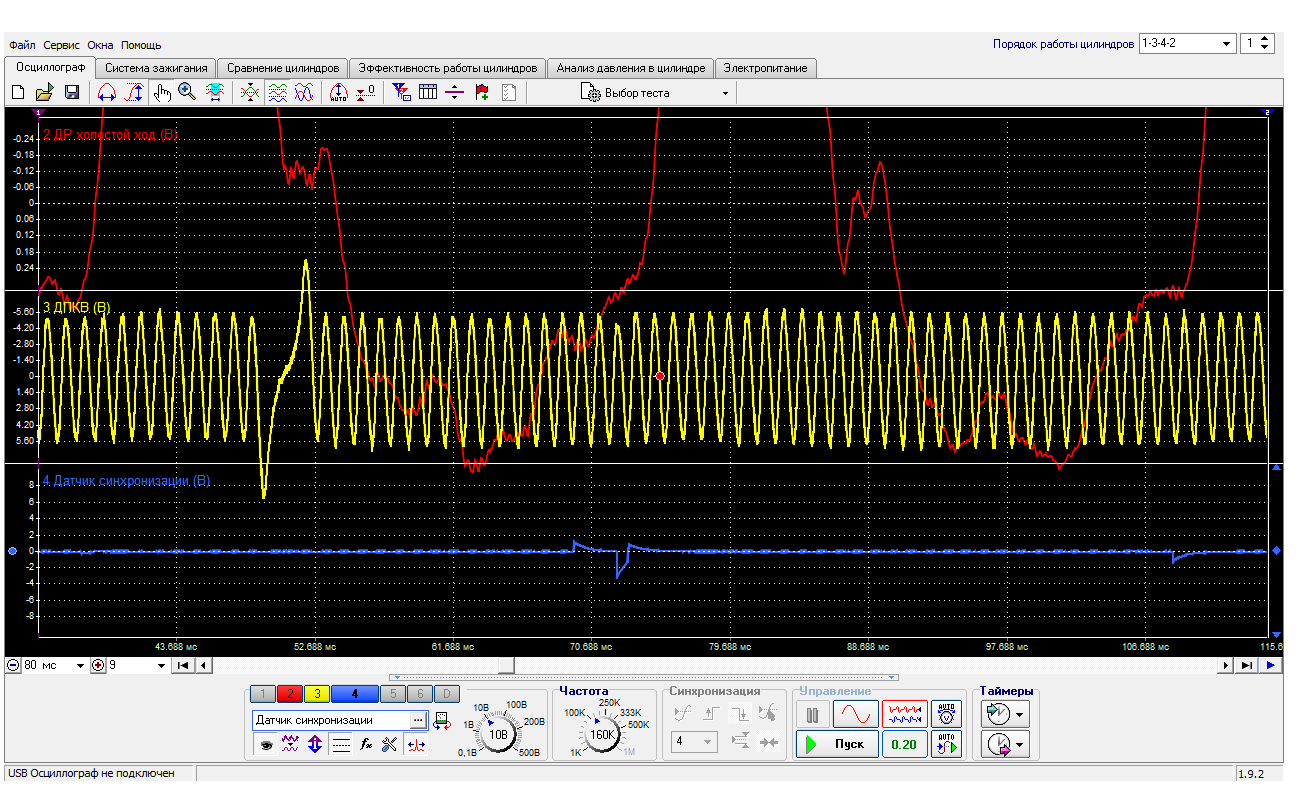Viewport: 1296px width, 786px height.
Task: Click the Пуск start button
Action: (x=838, y=744)
